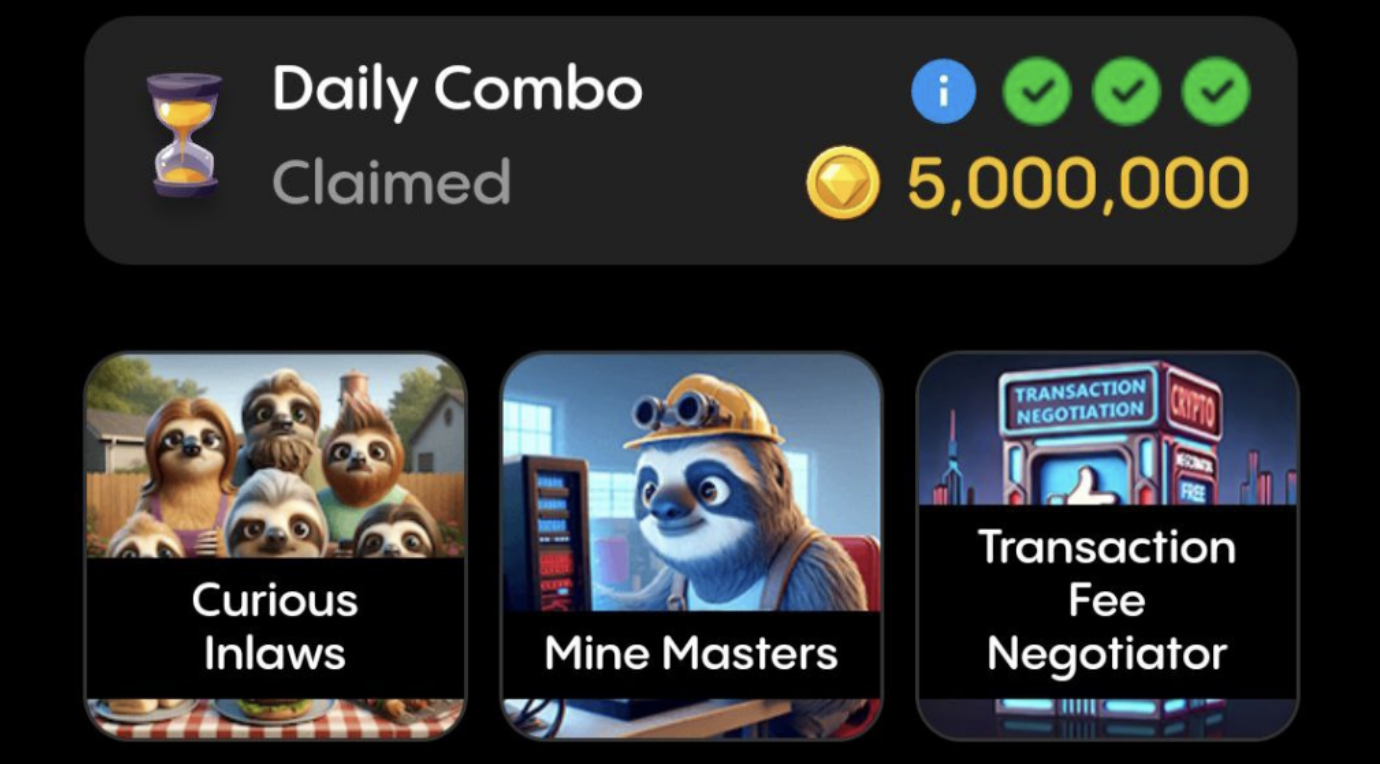Click the Transaction Negotiation neon sign
Viewport: 1380px width, 764px height.
(x=1080, y=401)
